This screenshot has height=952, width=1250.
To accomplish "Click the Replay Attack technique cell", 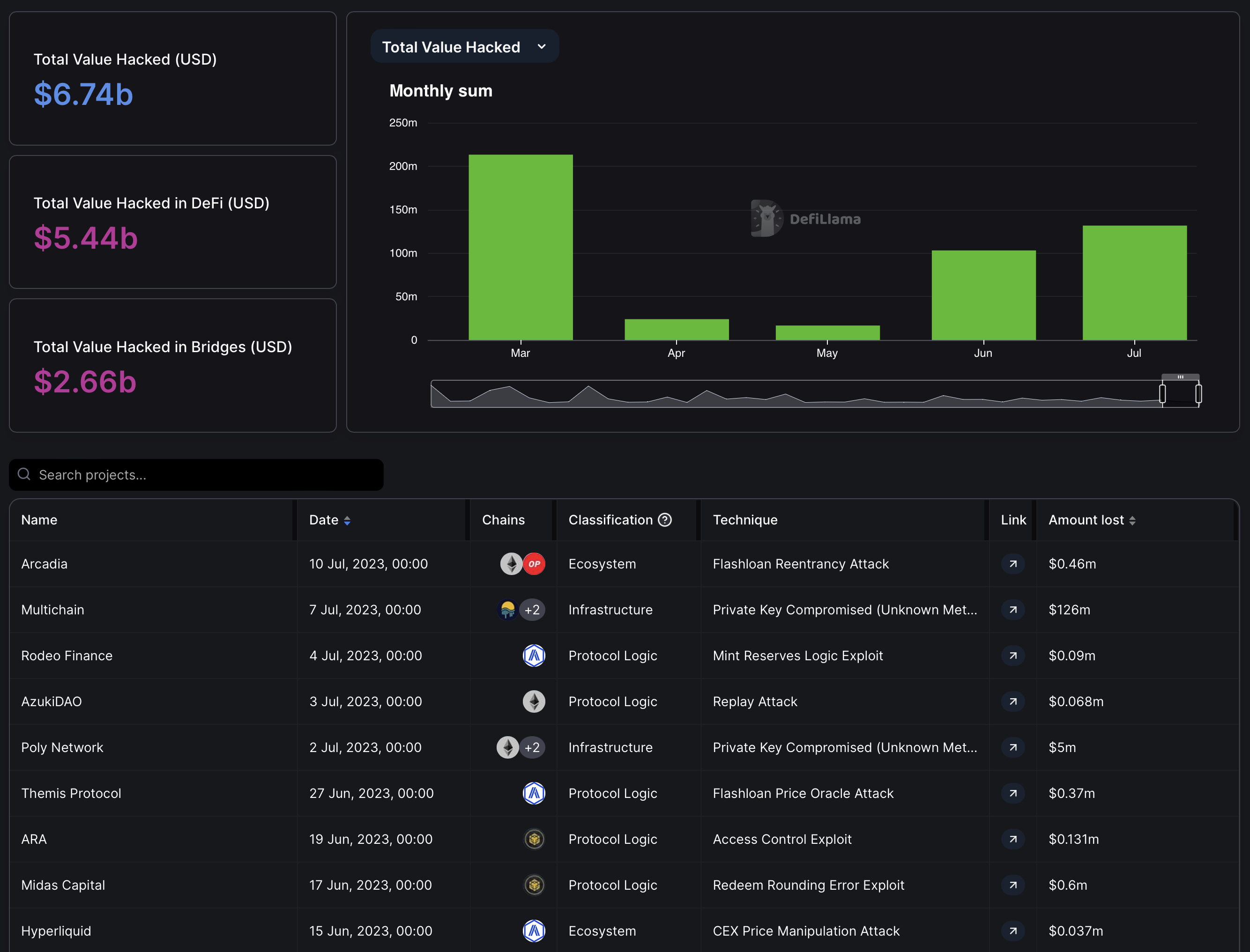I will click(x=755, y=701).
